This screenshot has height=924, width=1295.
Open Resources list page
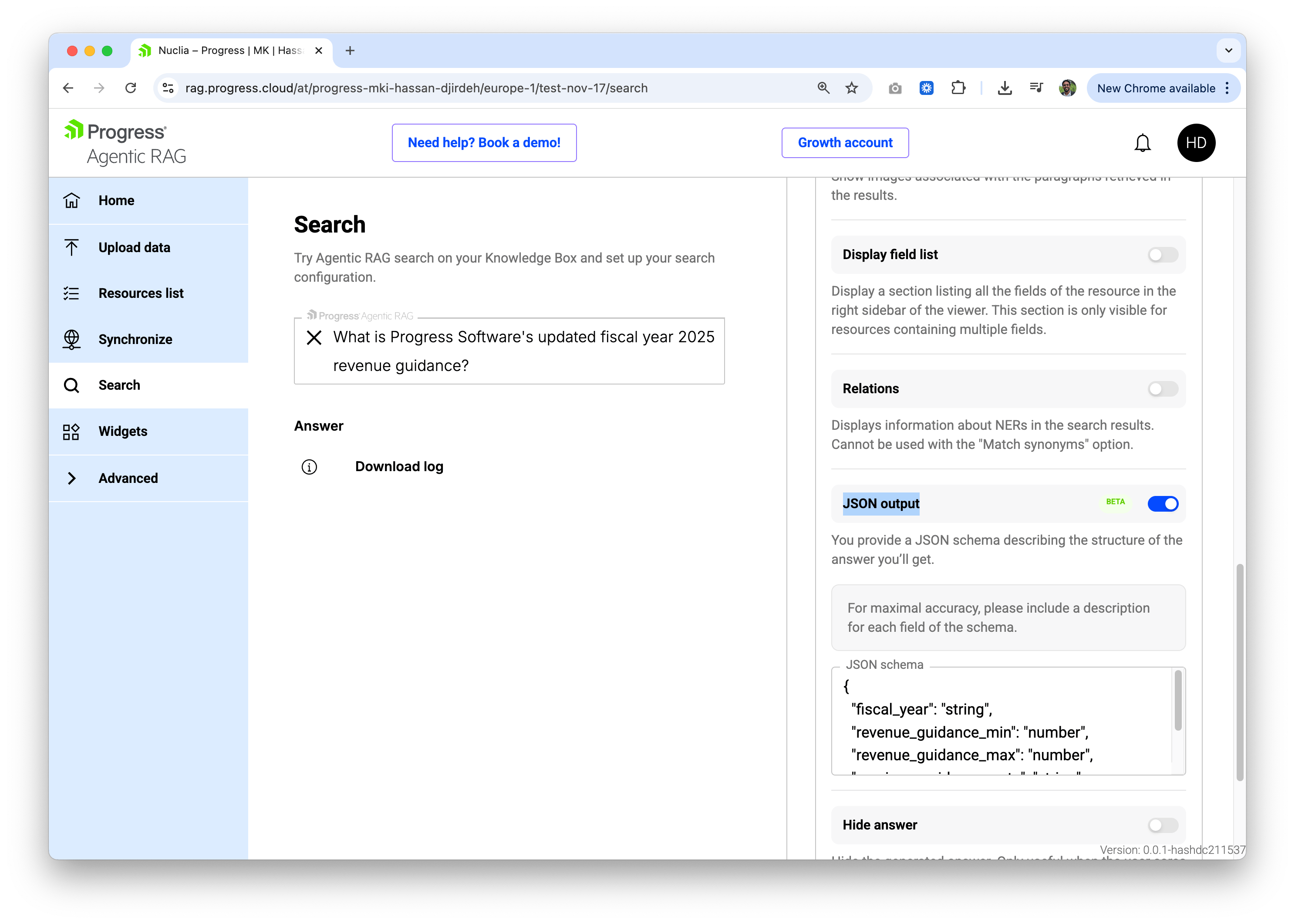[x=148, y=293]
